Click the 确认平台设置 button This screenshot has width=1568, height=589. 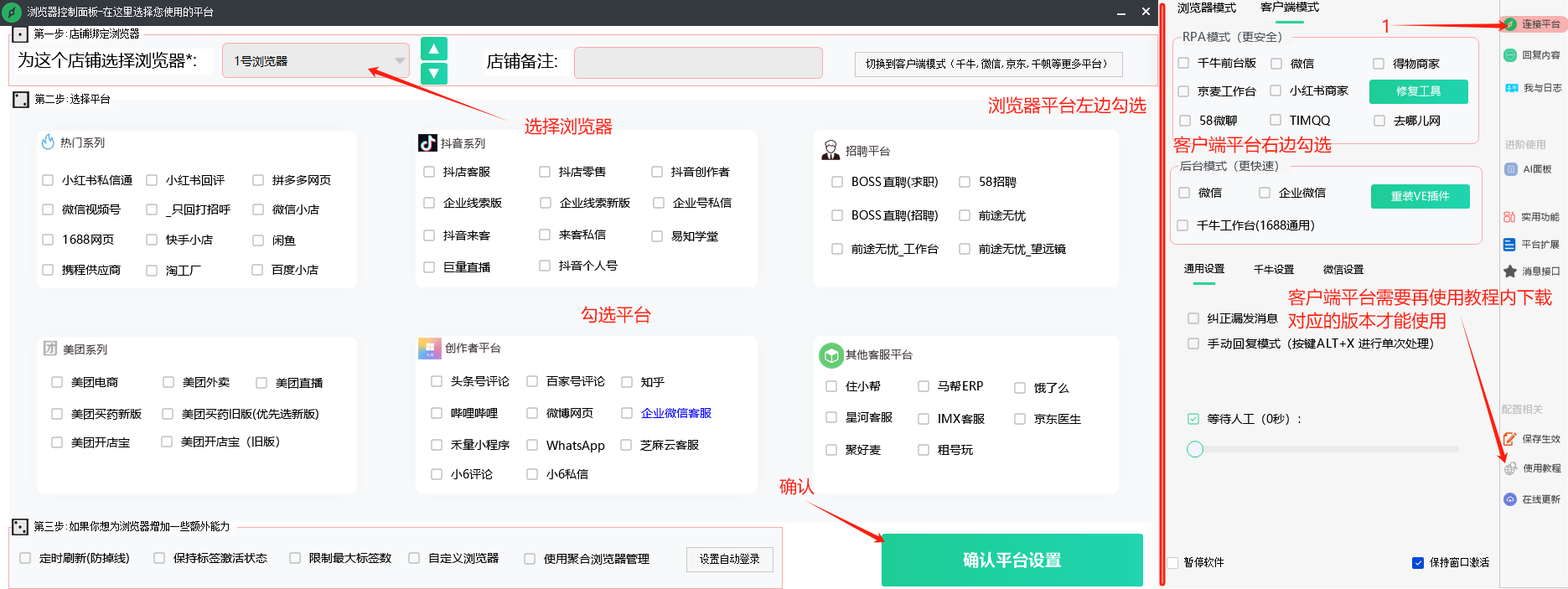pos(1012,560)
